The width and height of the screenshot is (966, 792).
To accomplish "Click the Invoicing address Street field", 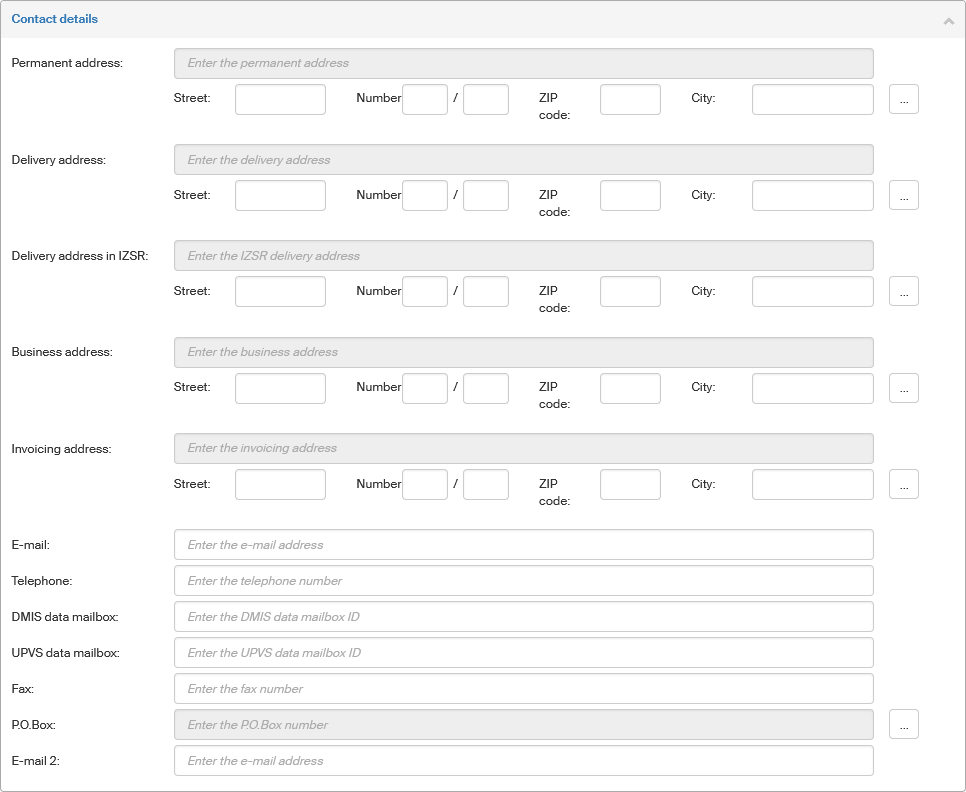I will (x=280, y=484).
